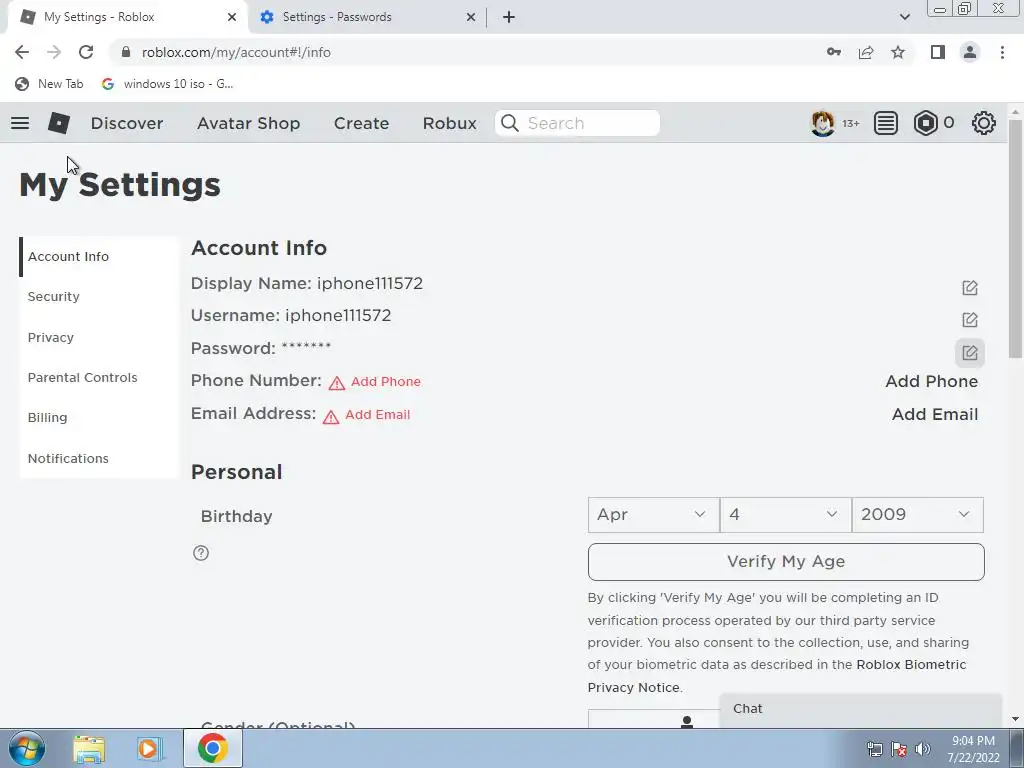Reload the page with refresh icon

(x=86, y=52)
